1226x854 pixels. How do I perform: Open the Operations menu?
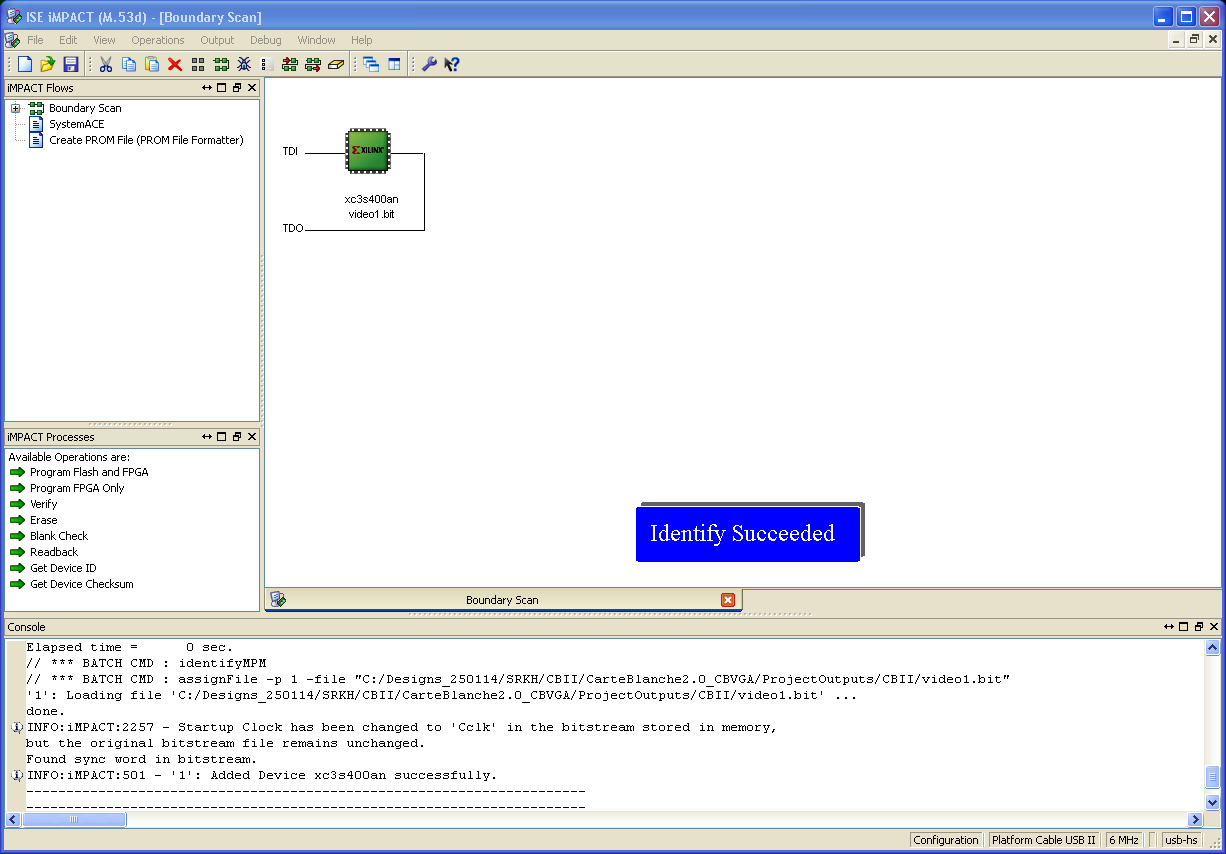click(158, 40)
